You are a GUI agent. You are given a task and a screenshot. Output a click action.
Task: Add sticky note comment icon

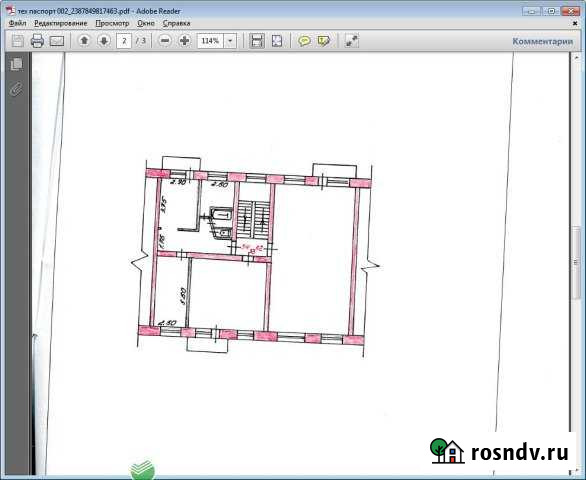(x=304, y=40)
